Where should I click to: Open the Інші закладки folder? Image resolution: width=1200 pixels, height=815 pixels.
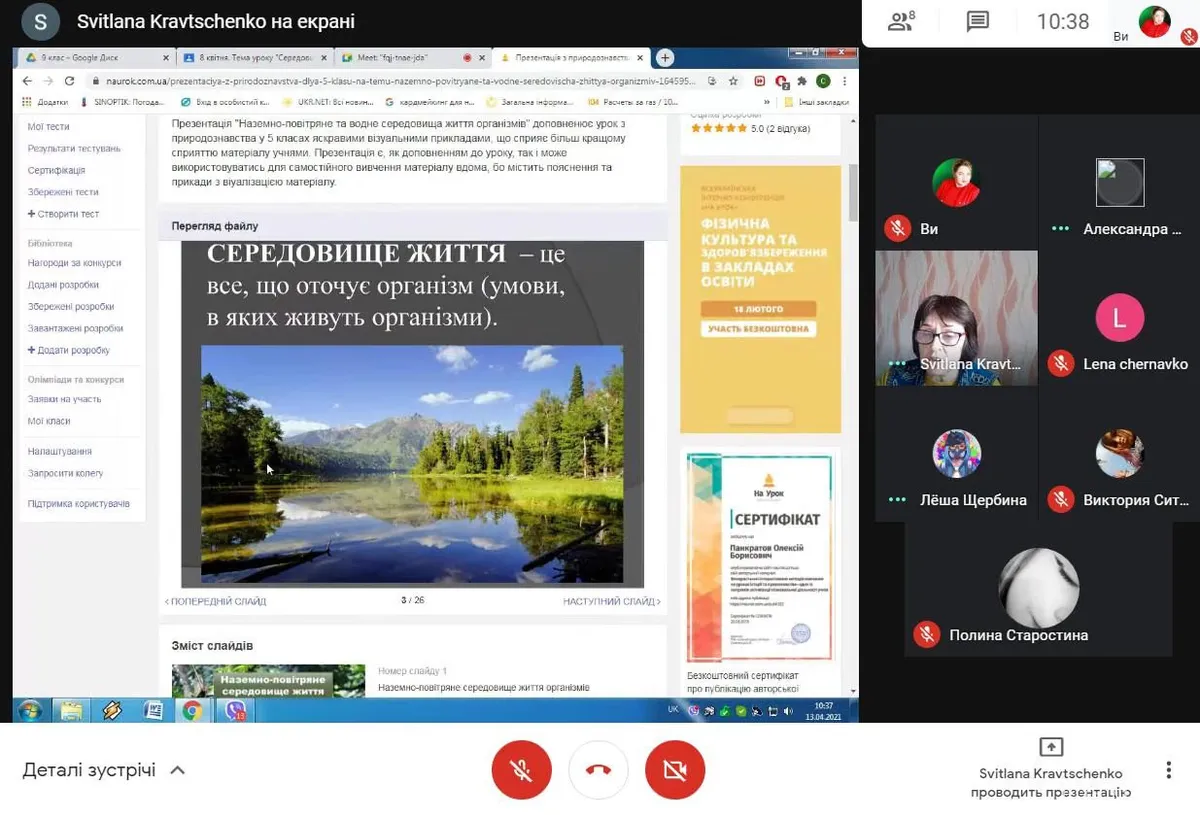coord(817,101)
